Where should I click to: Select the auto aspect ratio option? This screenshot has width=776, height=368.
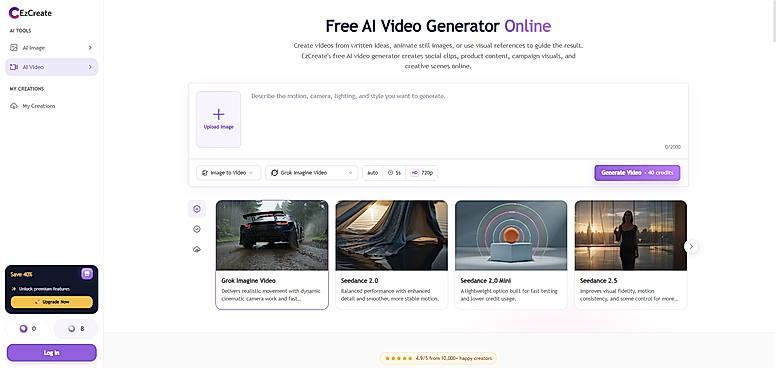[373, 173]
